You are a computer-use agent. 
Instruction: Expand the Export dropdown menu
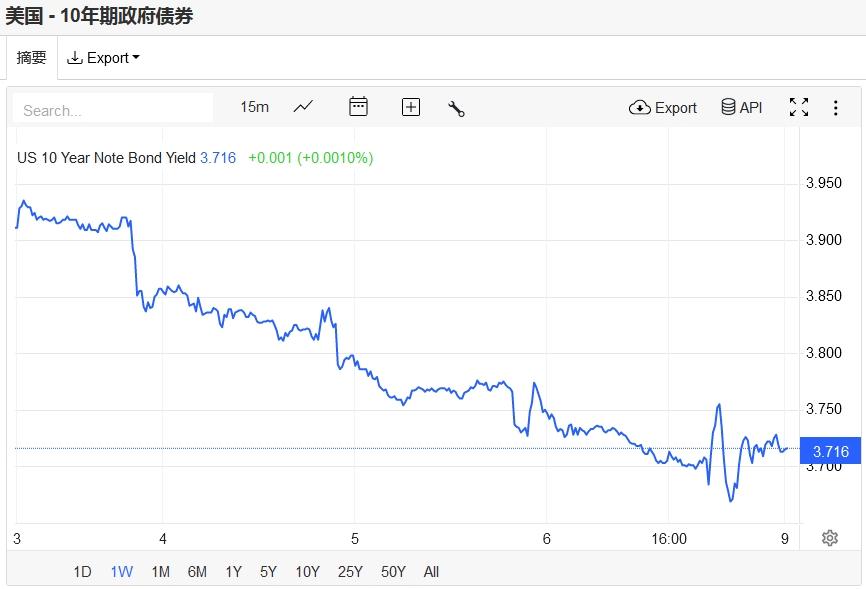(x=103, y=58)
